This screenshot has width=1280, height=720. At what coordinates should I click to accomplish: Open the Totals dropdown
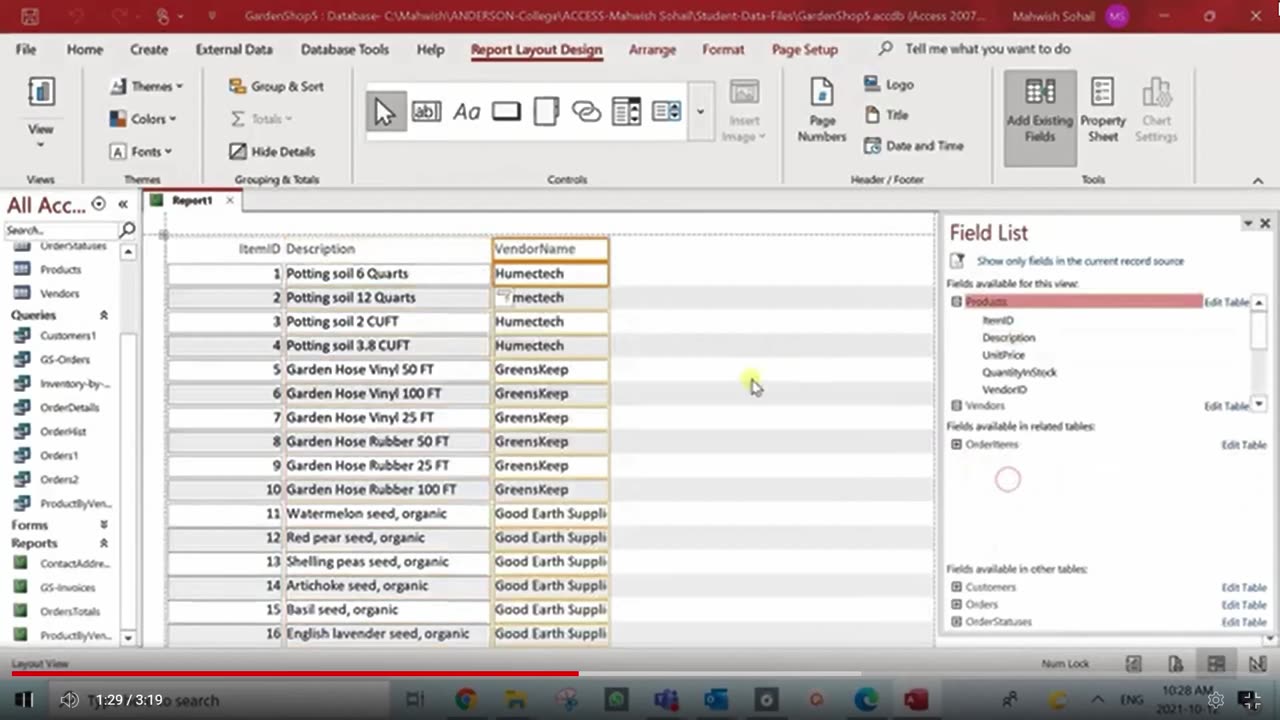click(261, 118)
